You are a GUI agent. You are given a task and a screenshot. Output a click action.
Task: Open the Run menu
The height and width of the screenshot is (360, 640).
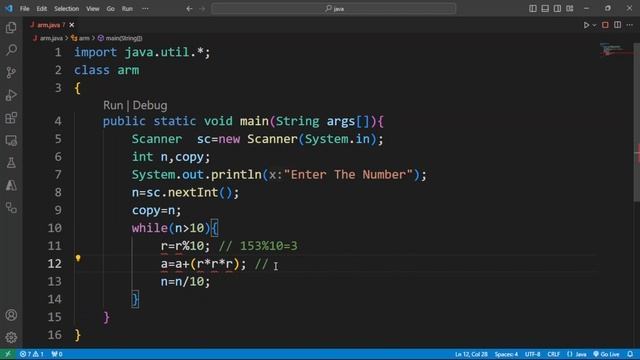pyautogui.click(x=127, y=9)
